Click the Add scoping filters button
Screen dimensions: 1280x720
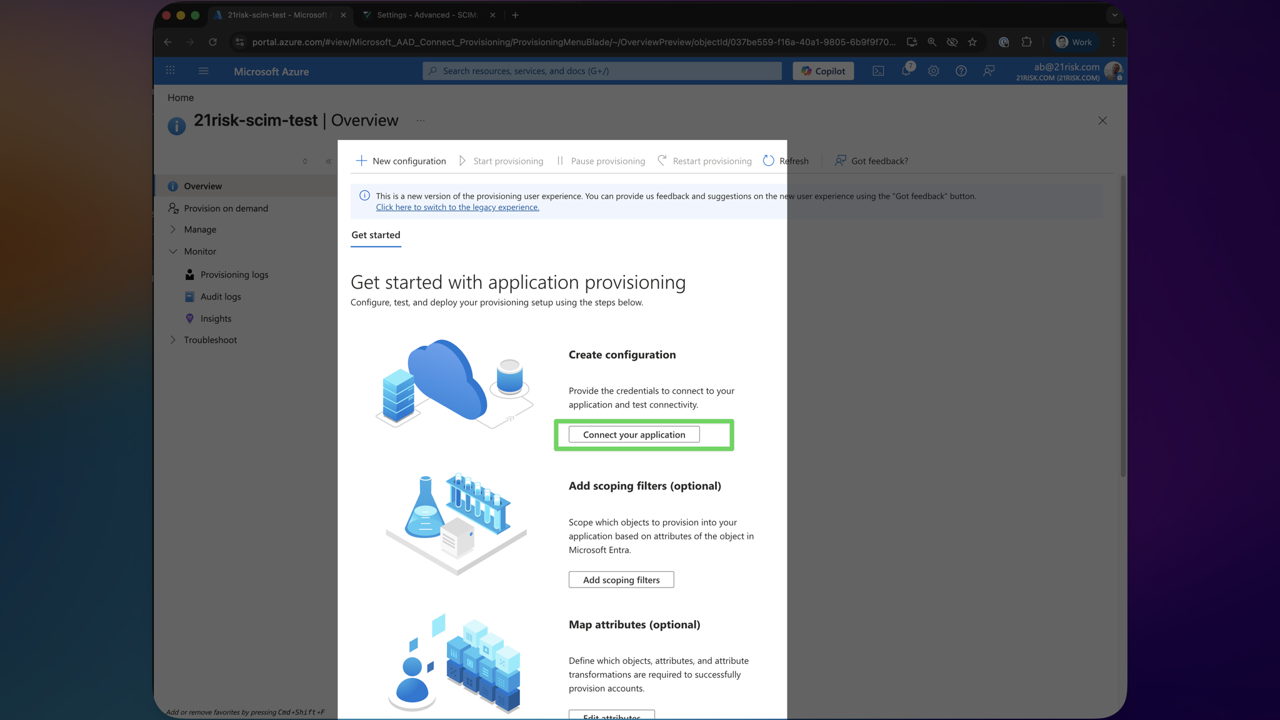coord(621,579)
